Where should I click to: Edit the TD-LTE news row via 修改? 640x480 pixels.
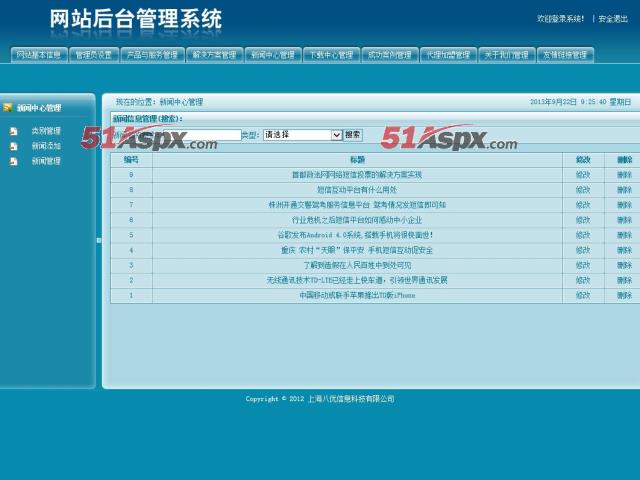(x=583, y=280)
